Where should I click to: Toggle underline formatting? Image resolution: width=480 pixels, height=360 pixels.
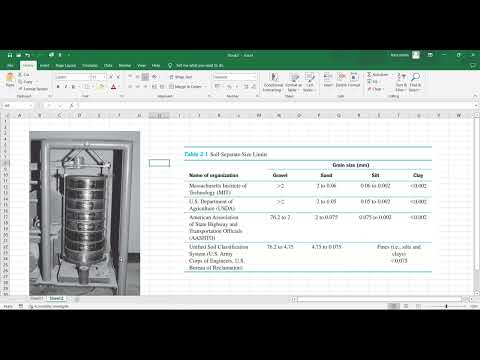(x=73, y=87)
